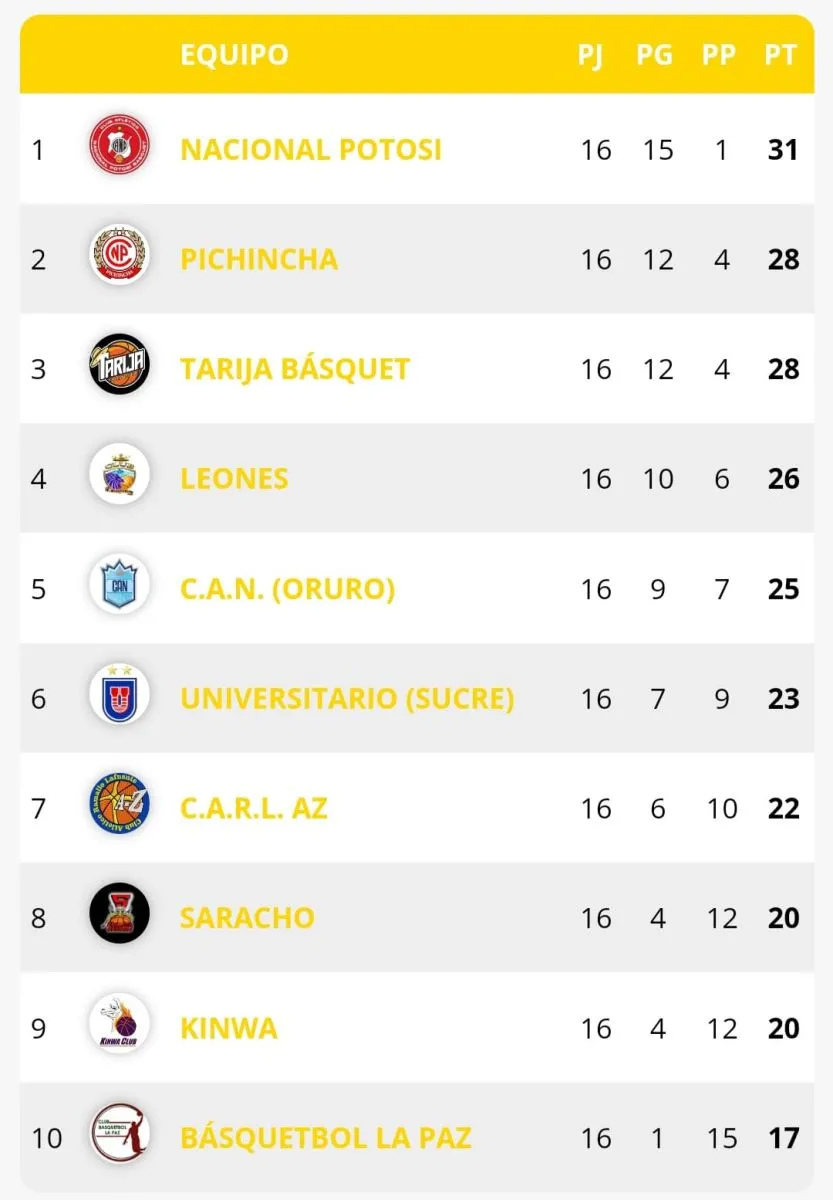833x1200 pixels.
Task: Click the Pichincha team logo
Action: [x=119, y=259]
